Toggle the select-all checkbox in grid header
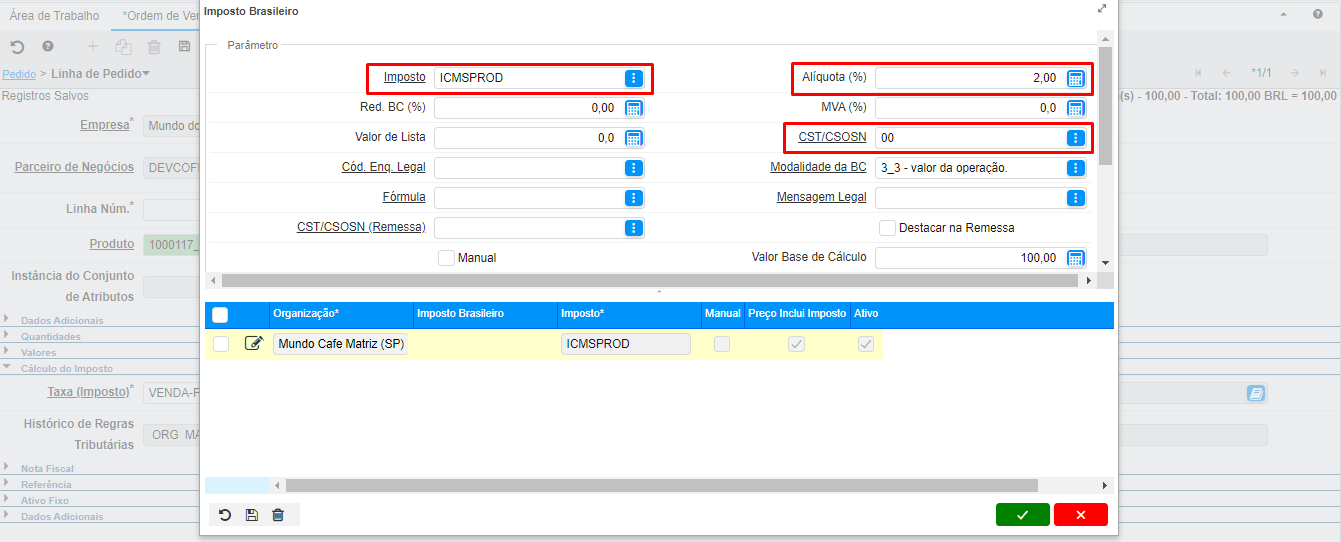The width and height of the screenshot is (1341, 542). (220, 315)
